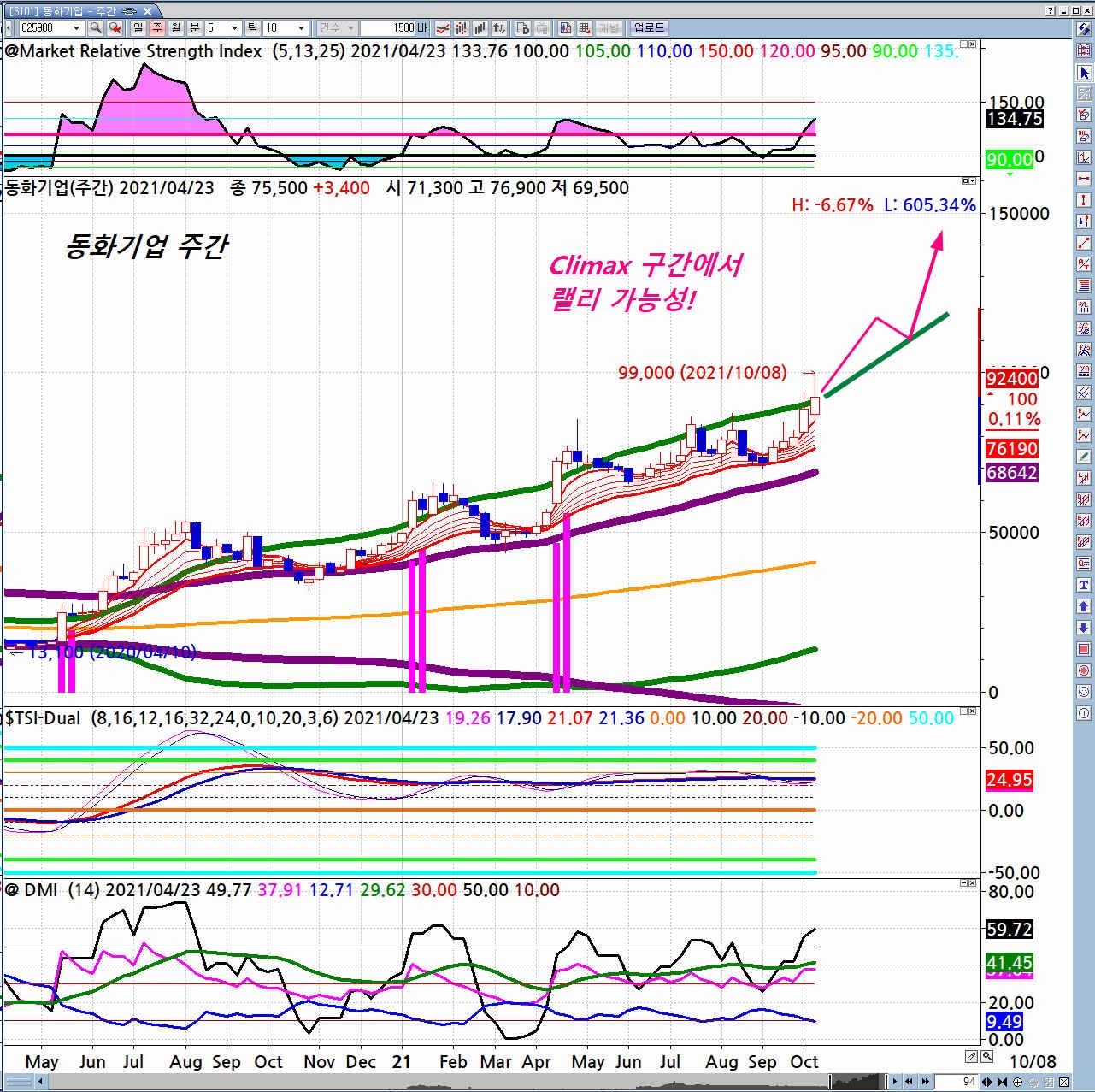1095x1092 pixels.
Task: Select the red circle shape tool
Action: (1084, 670)
